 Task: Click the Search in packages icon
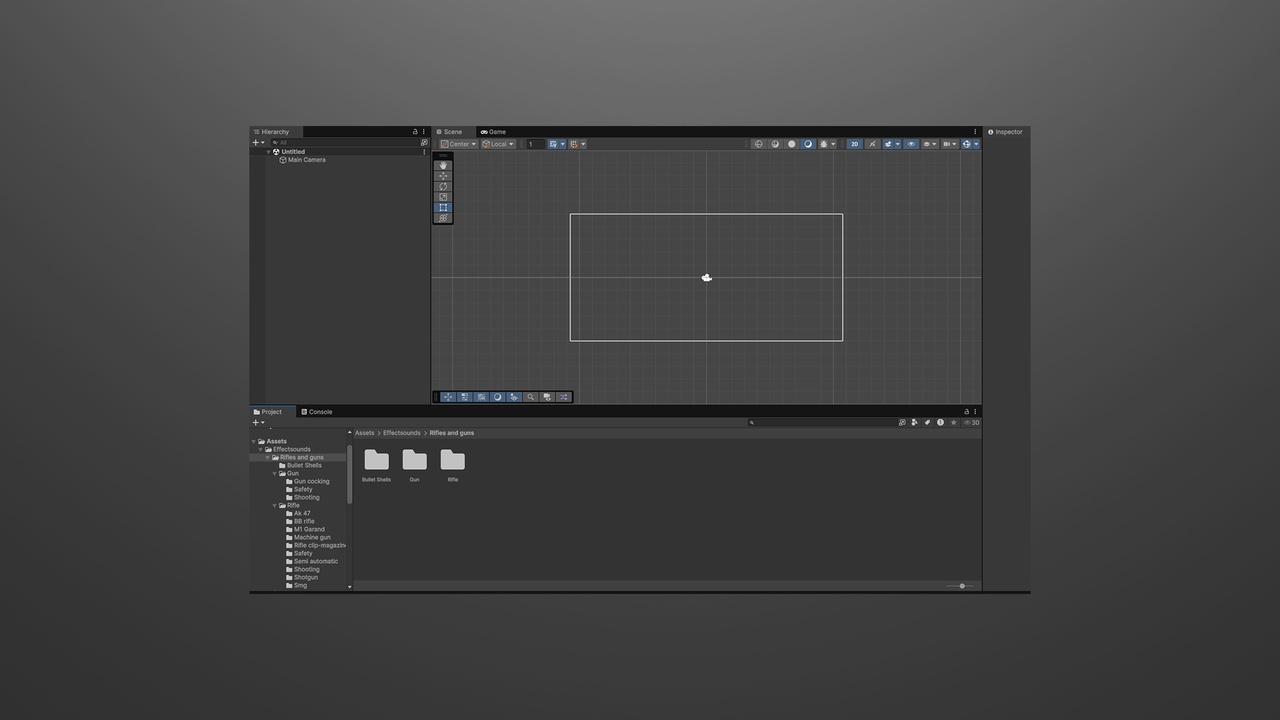[902, 422]
